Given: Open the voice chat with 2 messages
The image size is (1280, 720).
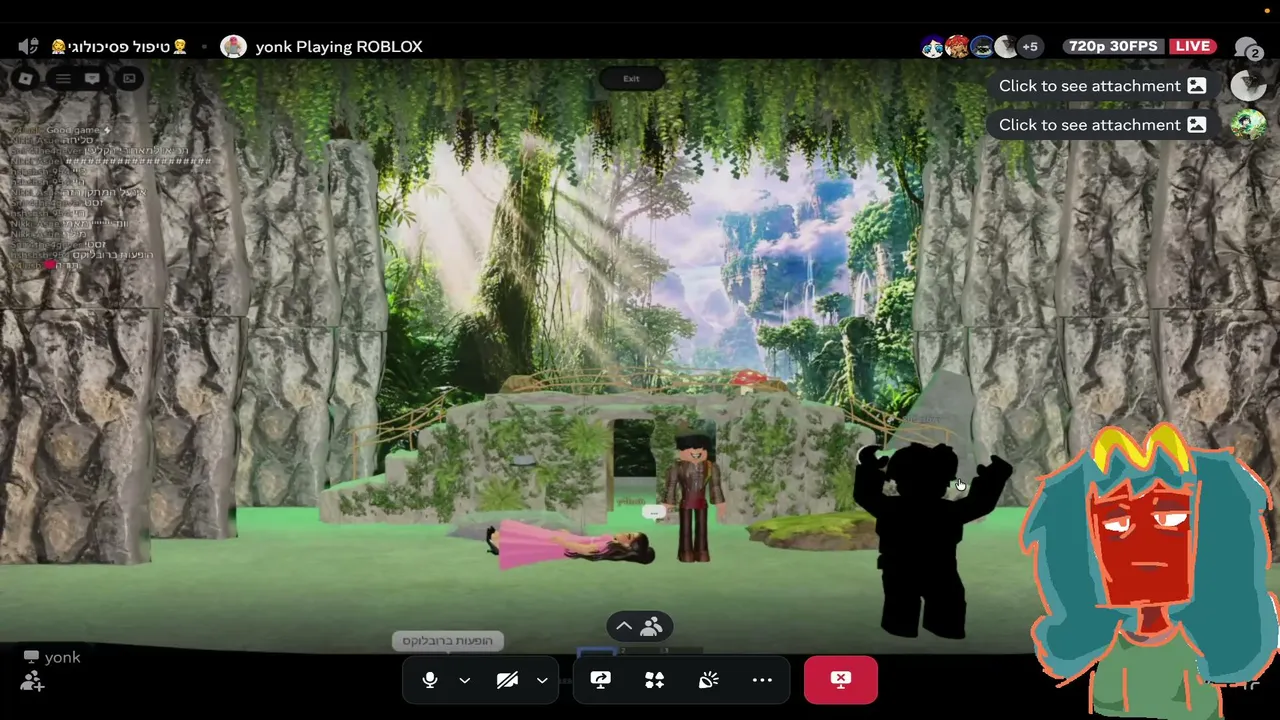Looking at the screenshot, I should [1247, 48].
